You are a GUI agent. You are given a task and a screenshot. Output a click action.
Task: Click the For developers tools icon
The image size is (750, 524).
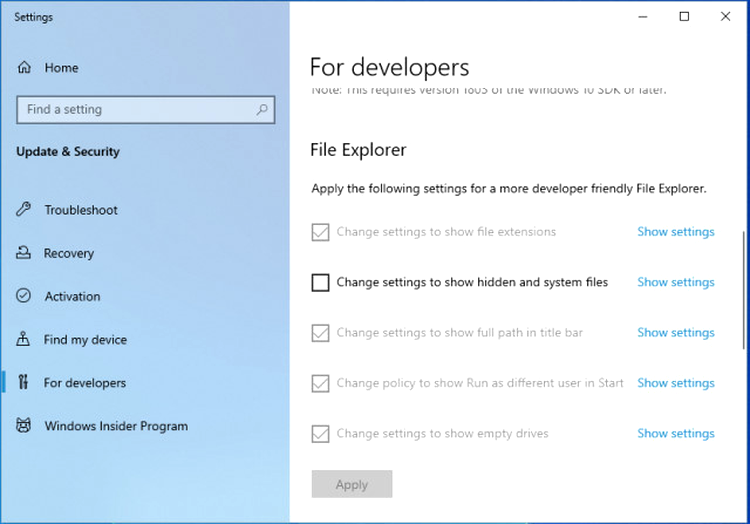coord(23,382)
